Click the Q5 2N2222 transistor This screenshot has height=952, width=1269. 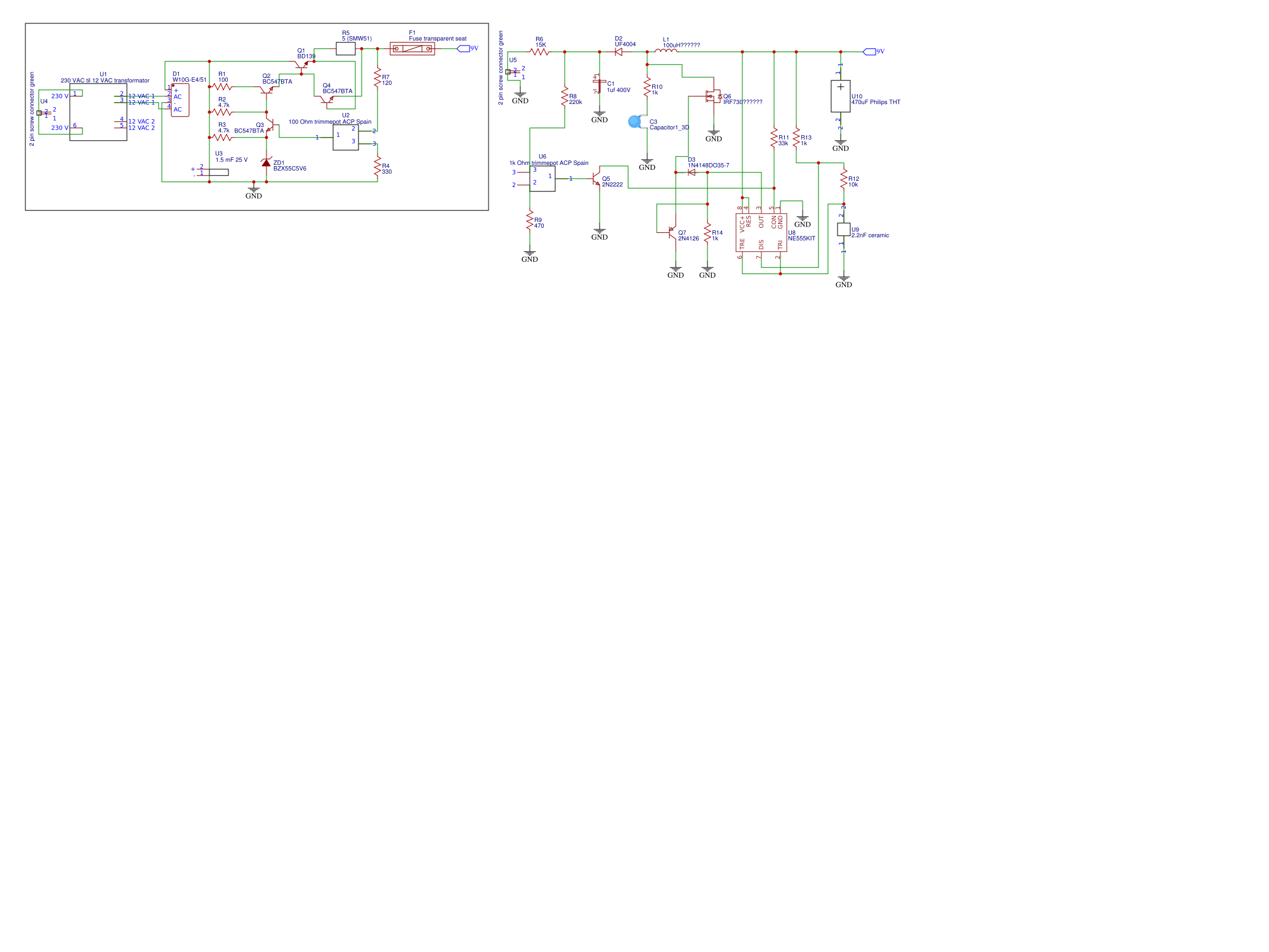click(x=596, y=179)
